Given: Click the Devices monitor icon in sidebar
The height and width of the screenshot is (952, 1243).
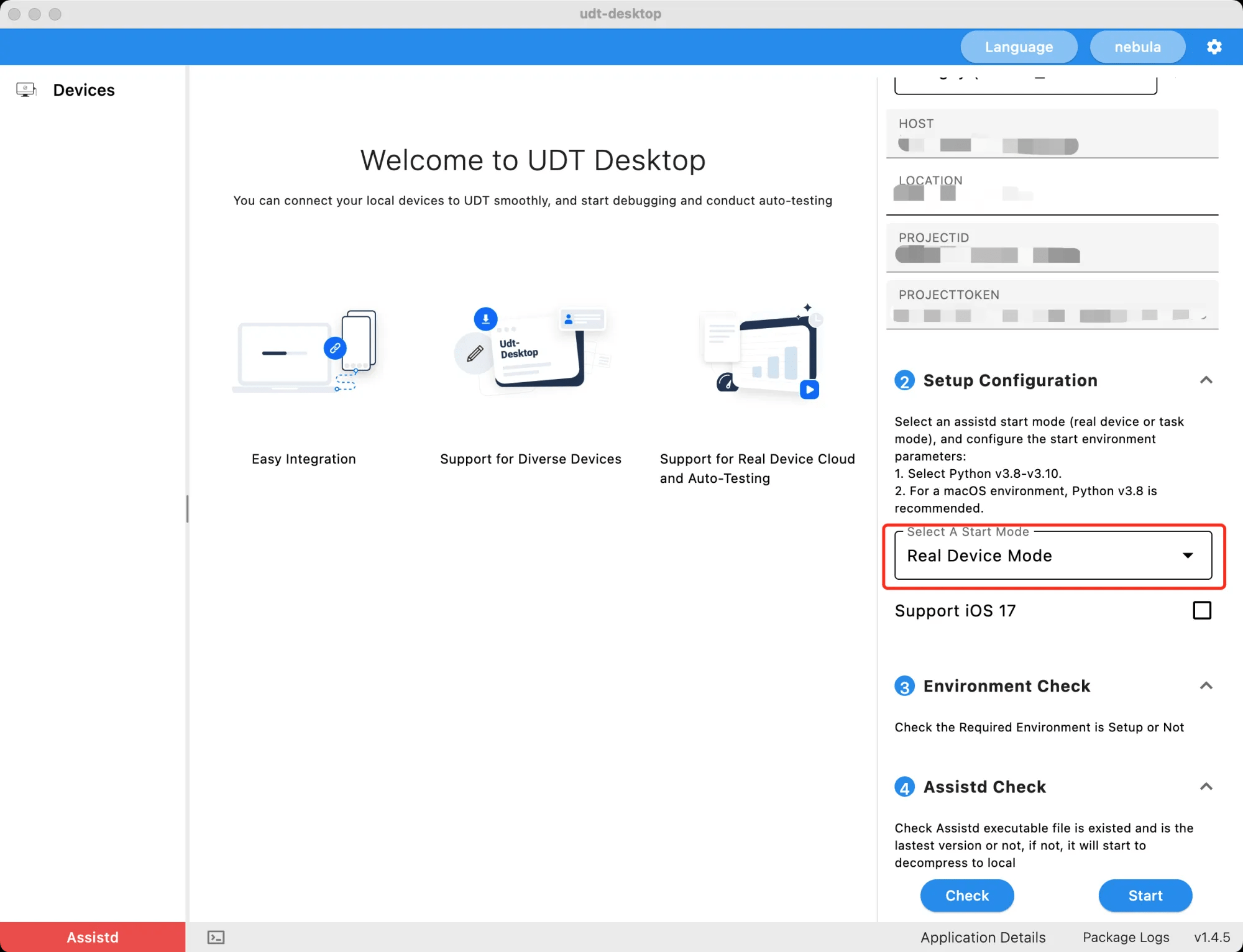Looking at the screenshot, I should (26, 90).
